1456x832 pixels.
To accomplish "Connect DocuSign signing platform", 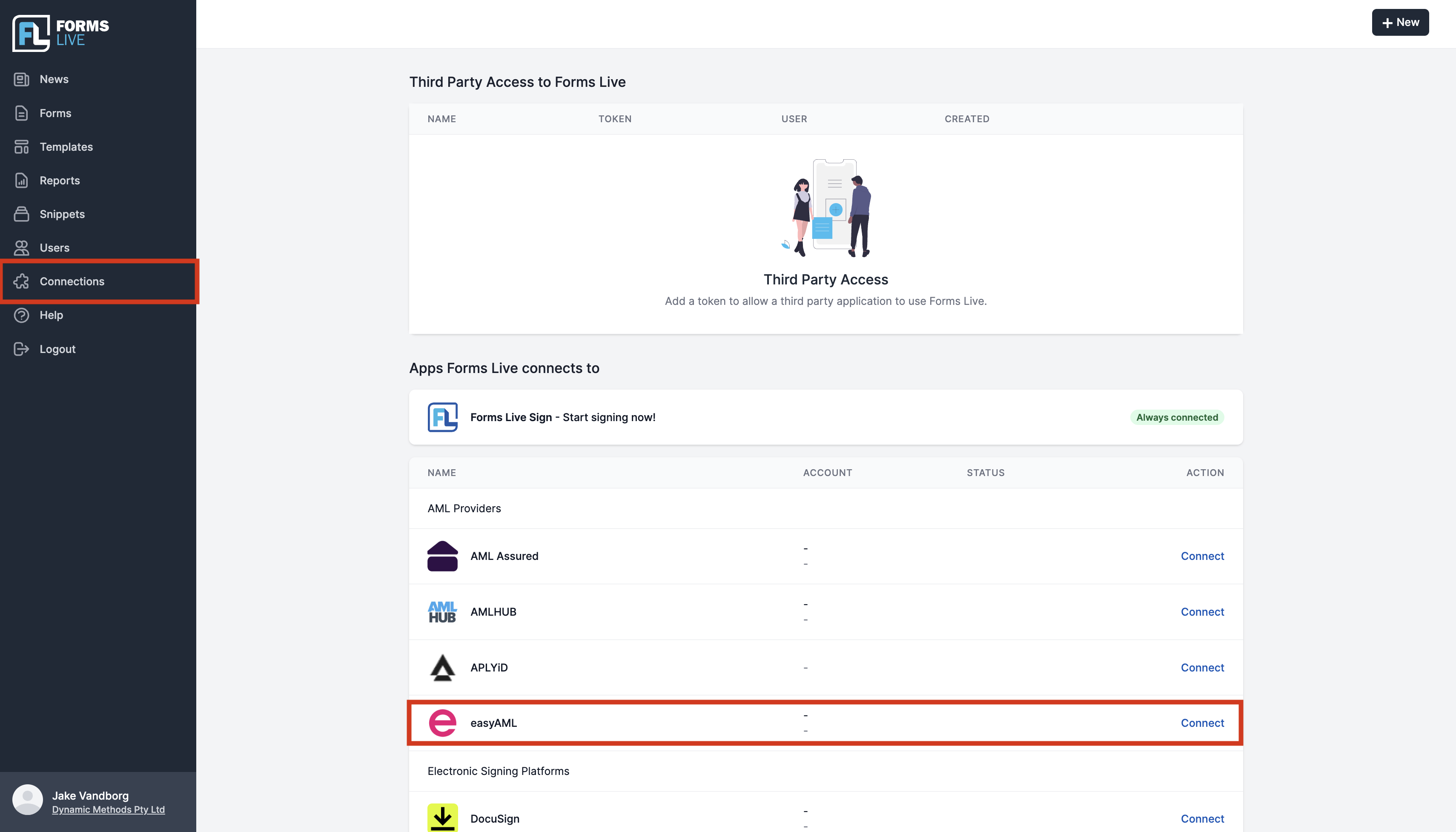I will click(x=1202, y=819).
